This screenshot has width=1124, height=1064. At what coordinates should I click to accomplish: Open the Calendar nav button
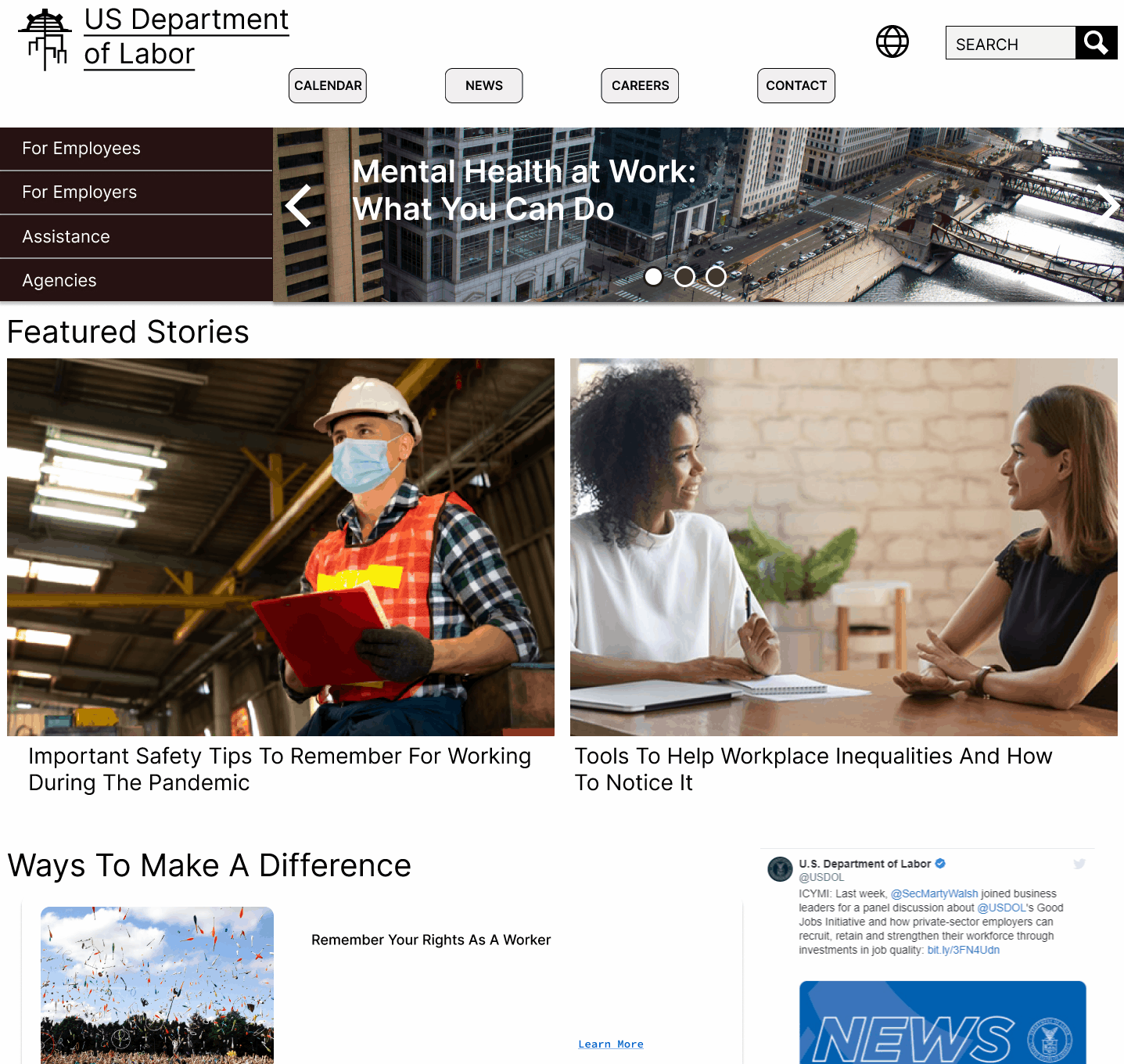point(328,85)
